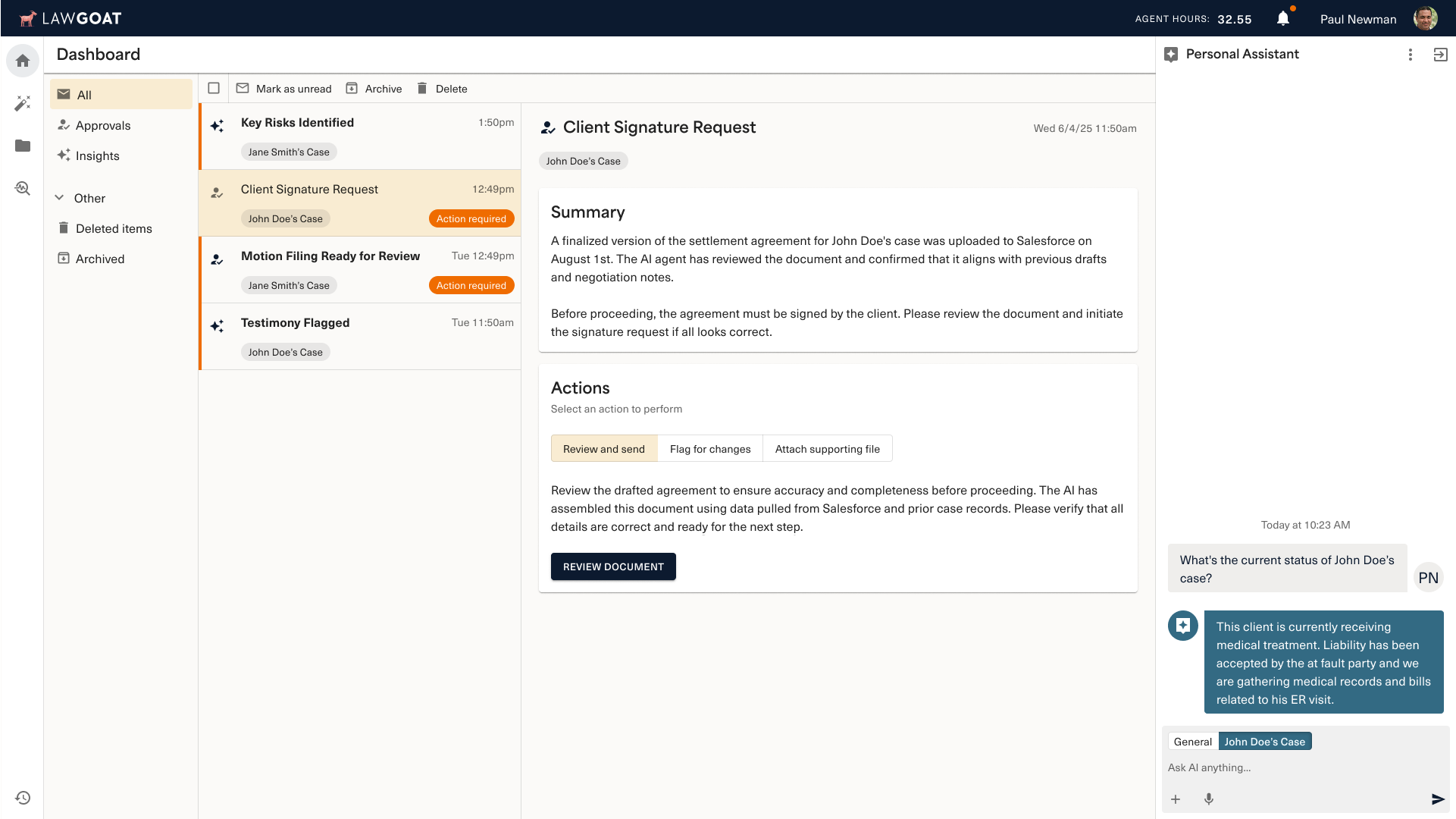The width and height of the screenshot is (1456, 819).
Task: Switch to the Flag for changes tab
Action: [709, 448]
